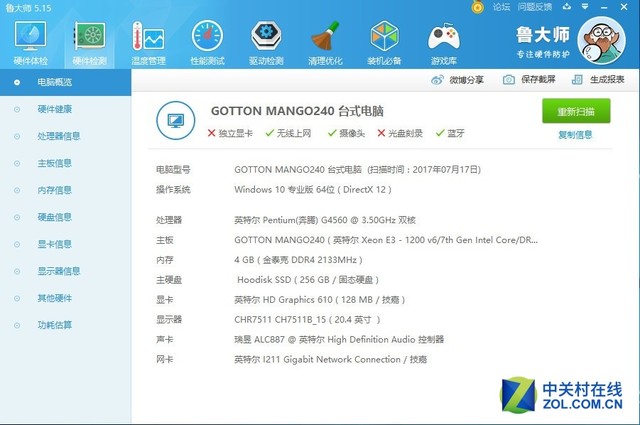Click 蓝牙 status indicator
The image size is (640, 425).
coord(450,133)
